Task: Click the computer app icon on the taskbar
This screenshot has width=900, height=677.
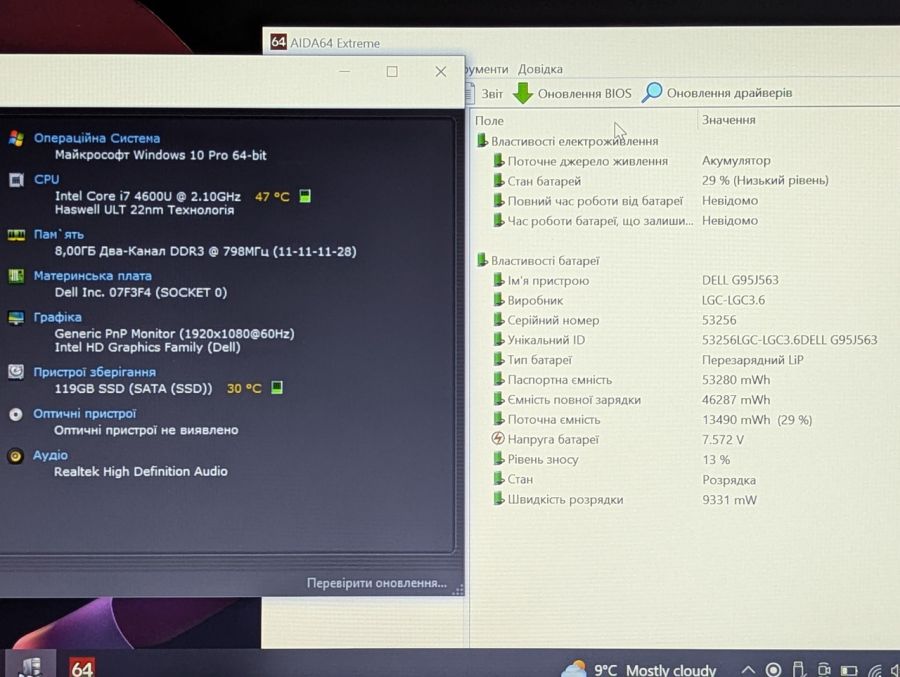Action: click(x=30, y=667)
